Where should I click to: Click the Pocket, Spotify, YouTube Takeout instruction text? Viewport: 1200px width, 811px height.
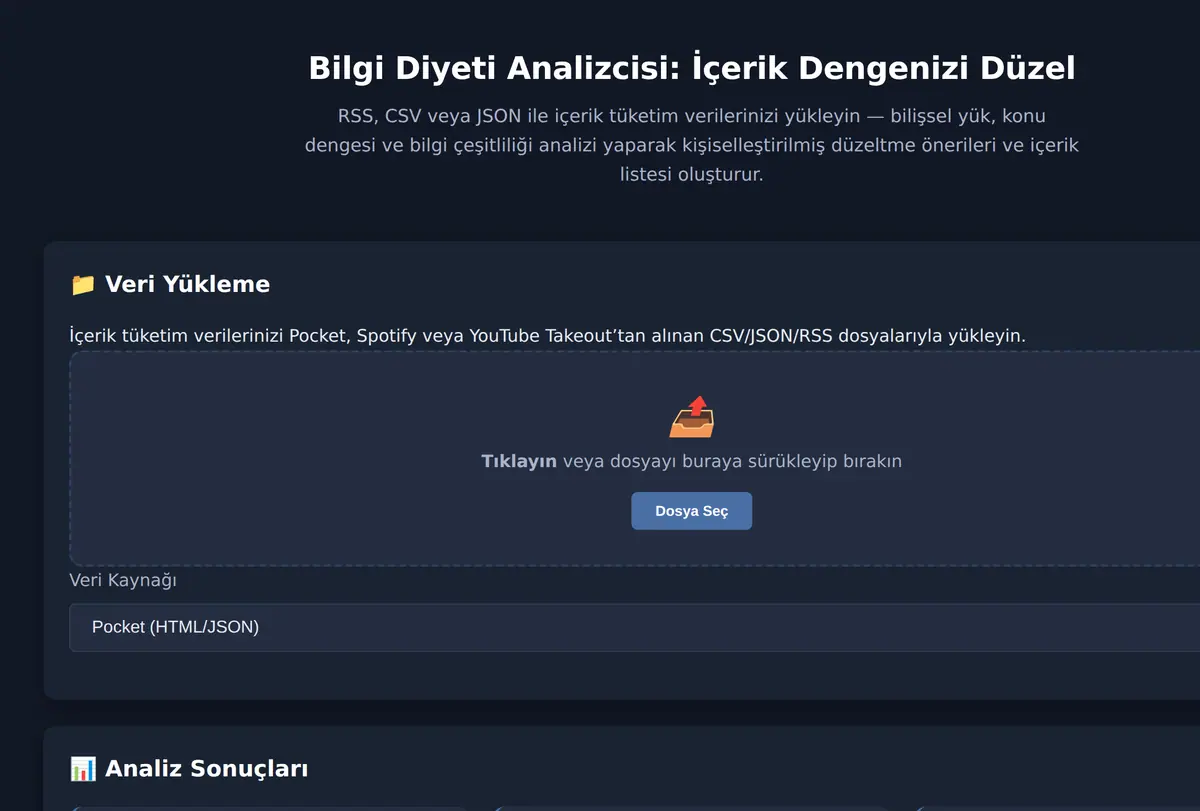pyautogui.click(x=548, y=336)
